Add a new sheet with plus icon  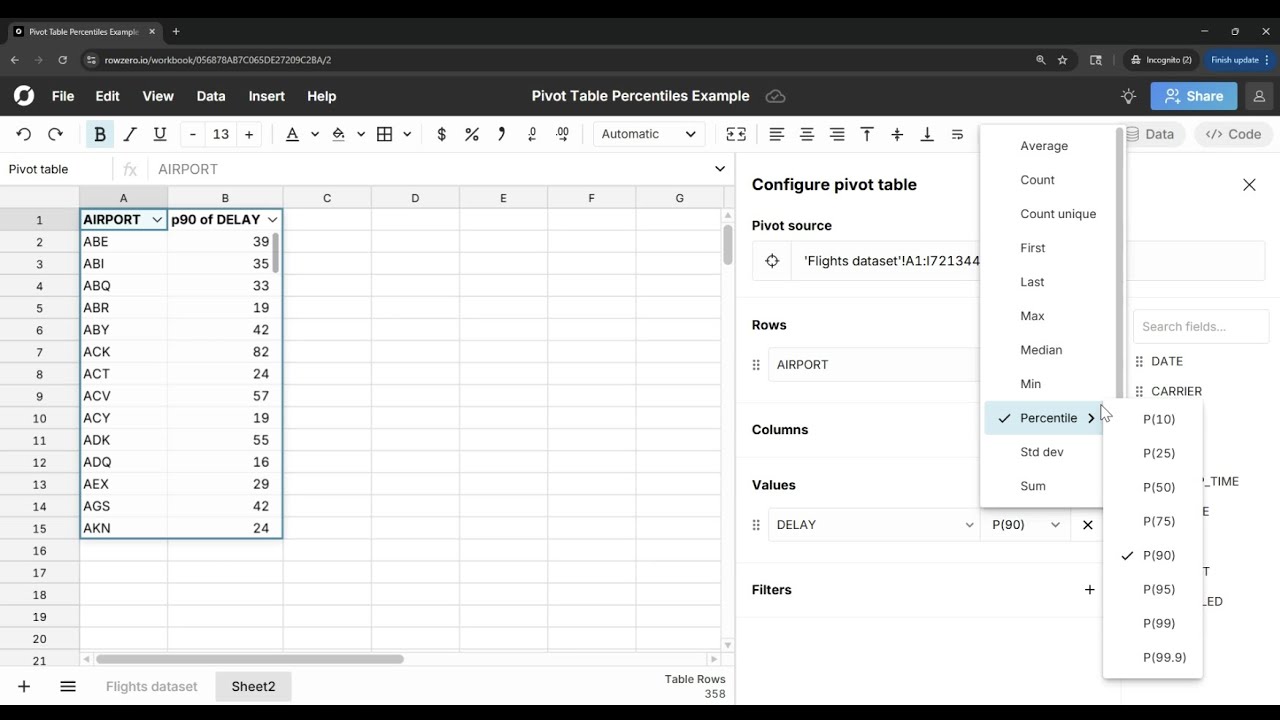pos(24,686)
